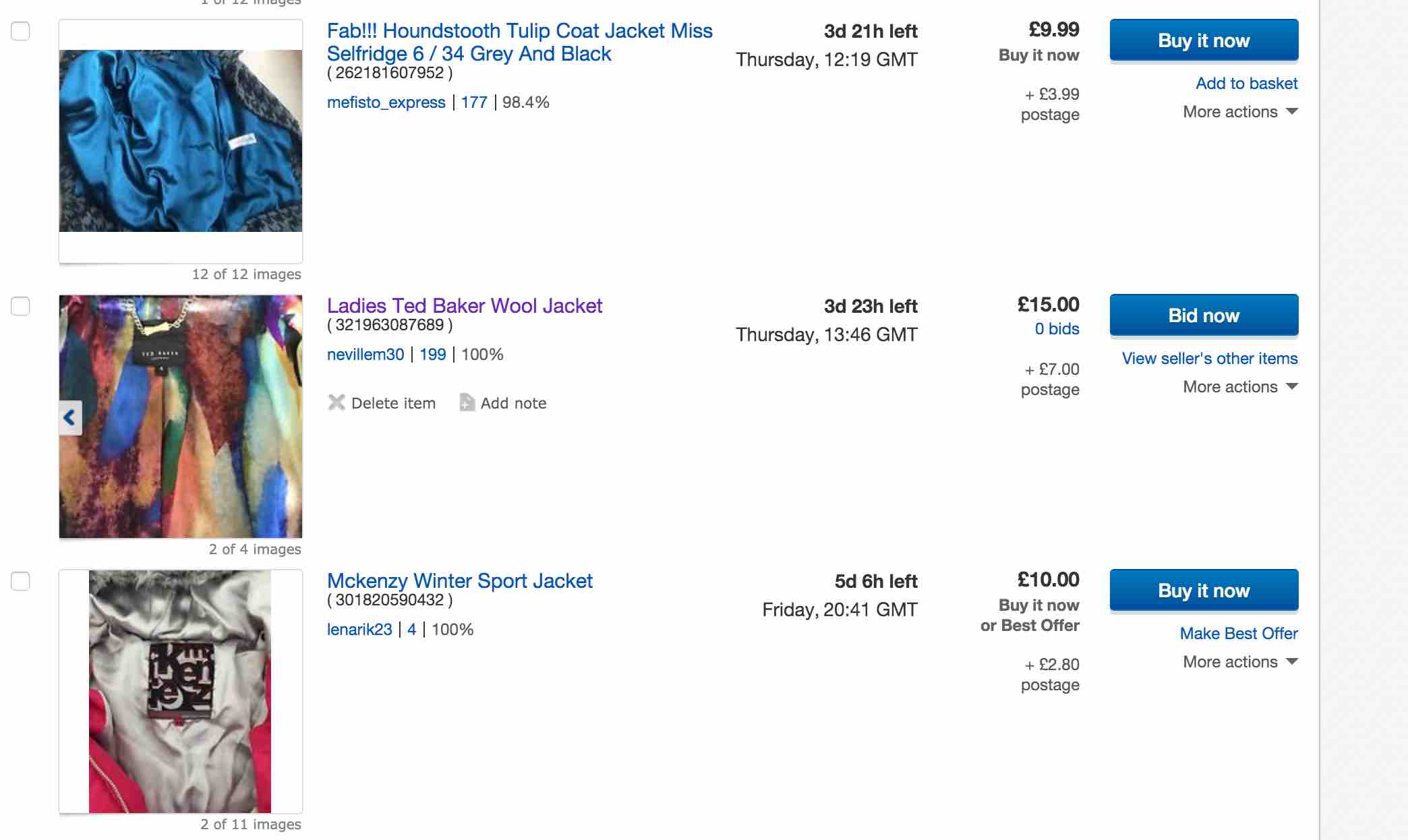The height and width of the screenshot is (840, 1408).
Task: Click the blue-lined Houndstooth coat thumbnail
Action: click(181, 141)
